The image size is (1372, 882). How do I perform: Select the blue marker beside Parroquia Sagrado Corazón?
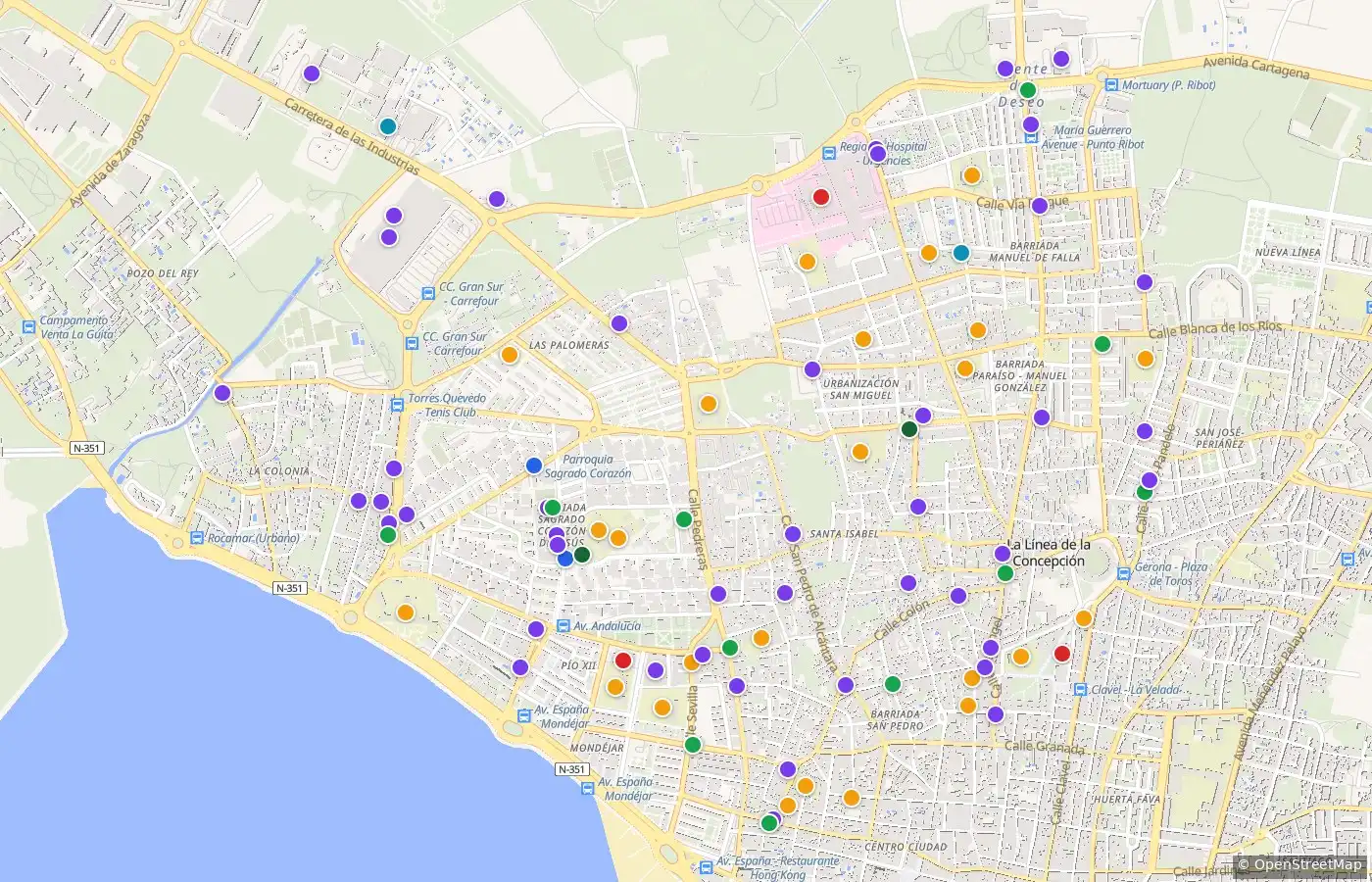pyautogui.click(x=534, y=465)
